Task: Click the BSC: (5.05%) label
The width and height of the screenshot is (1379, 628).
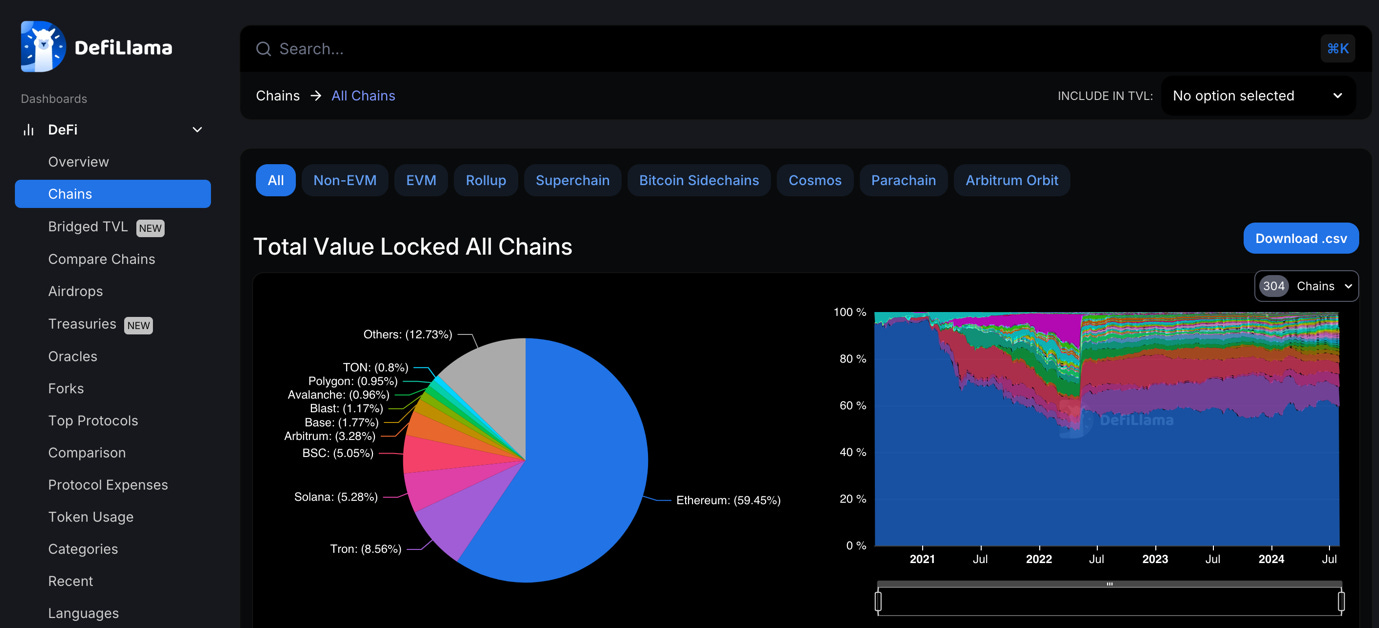Action: (338, 453)
